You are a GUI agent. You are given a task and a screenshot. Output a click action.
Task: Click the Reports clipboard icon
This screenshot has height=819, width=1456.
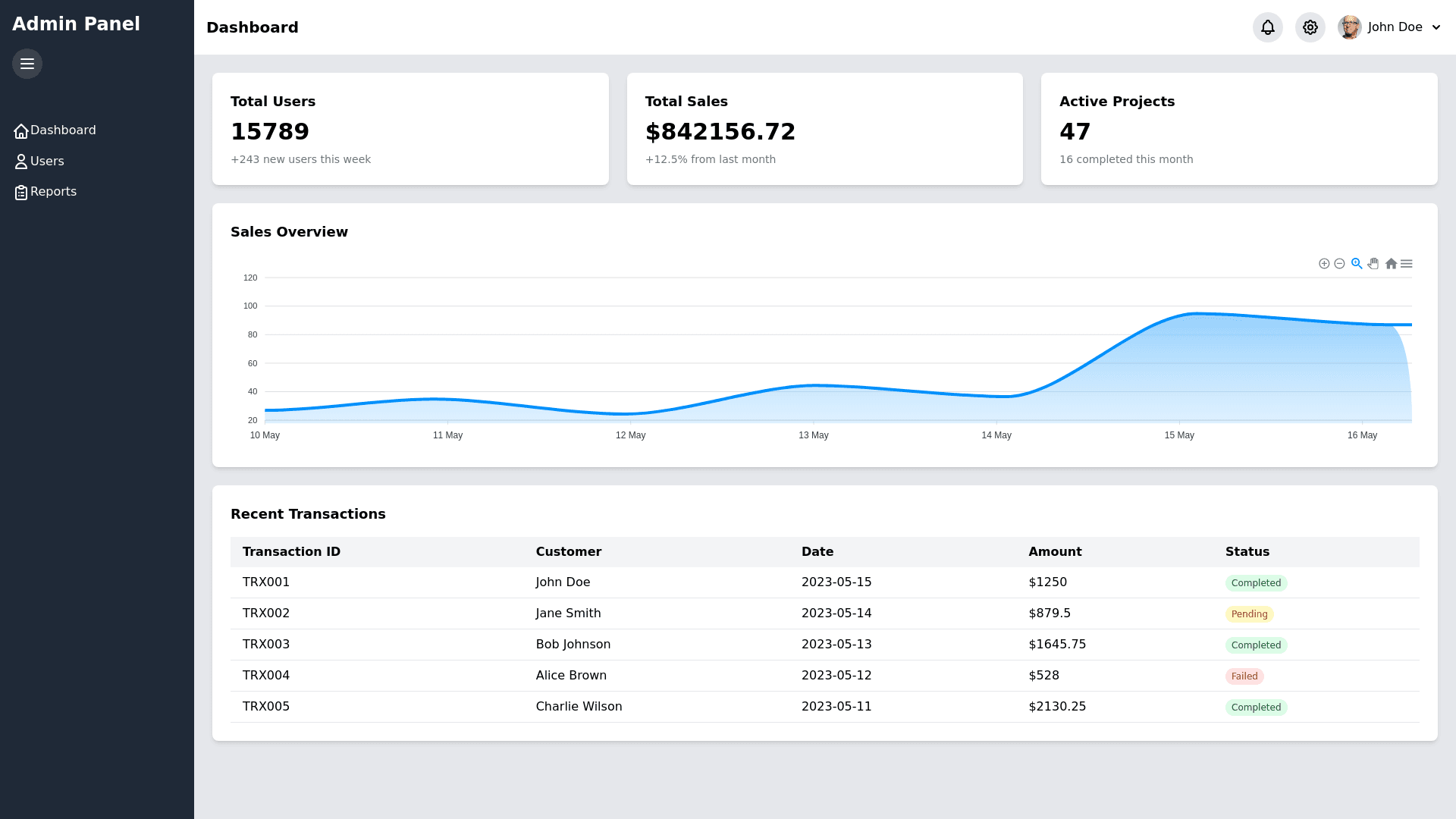click(x=21, y=193)
